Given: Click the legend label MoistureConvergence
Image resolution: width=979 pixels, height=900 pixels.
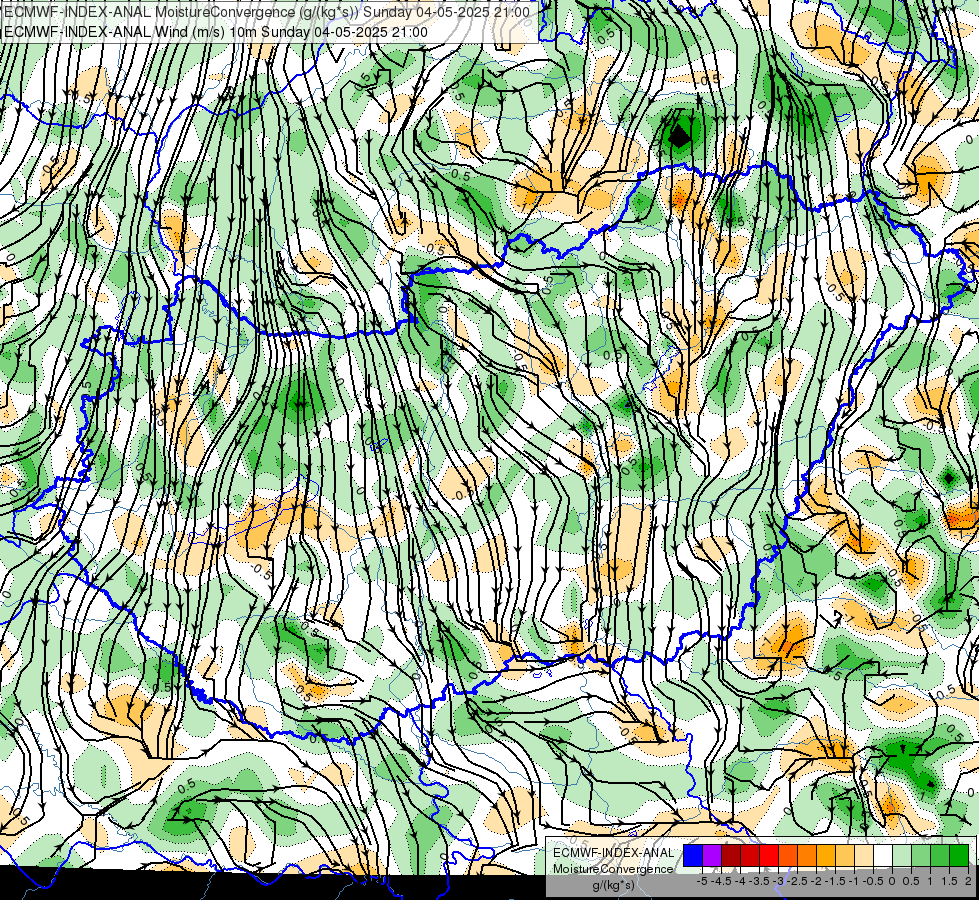Looking at the screenshot, I should coord(613,869).
